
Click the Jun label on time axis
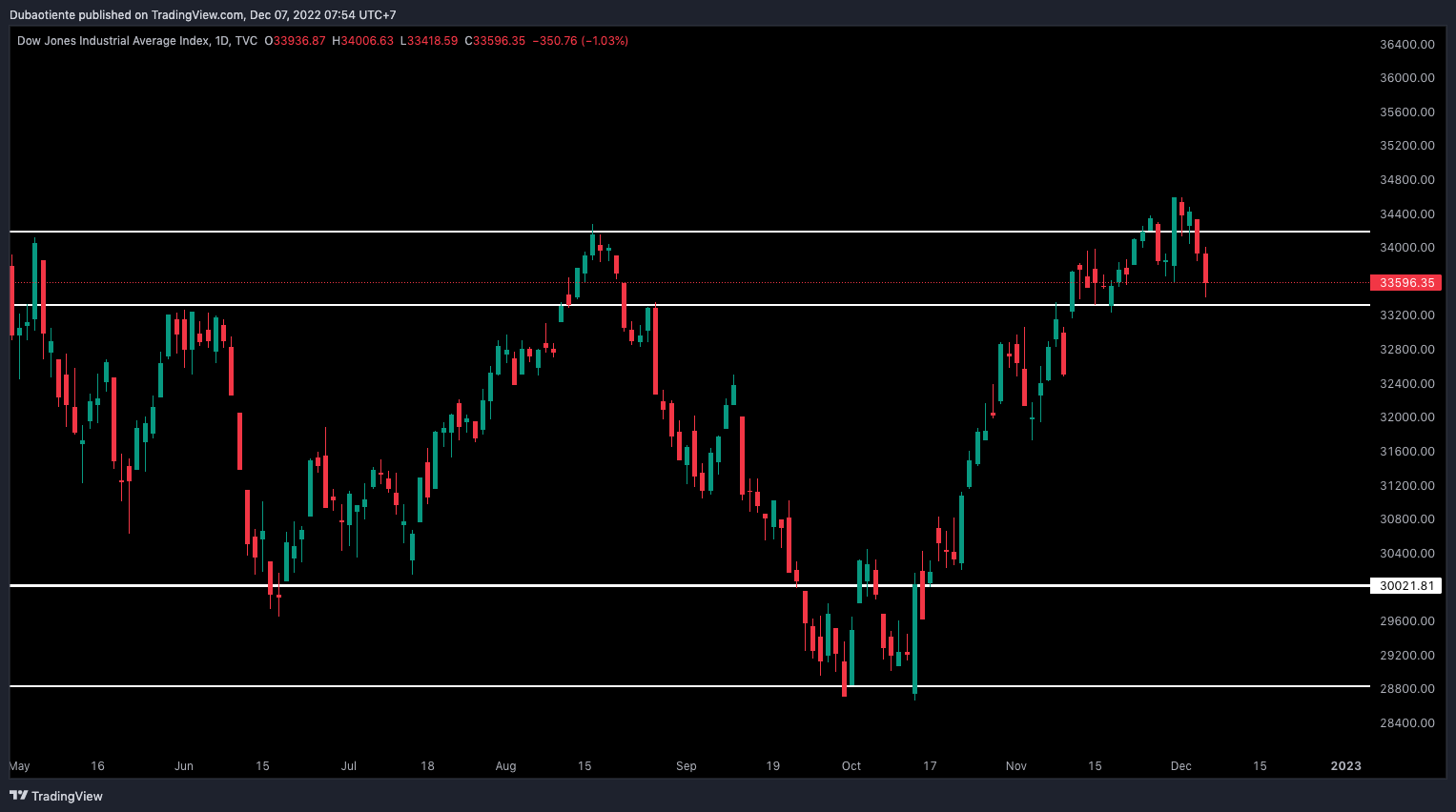184,766
